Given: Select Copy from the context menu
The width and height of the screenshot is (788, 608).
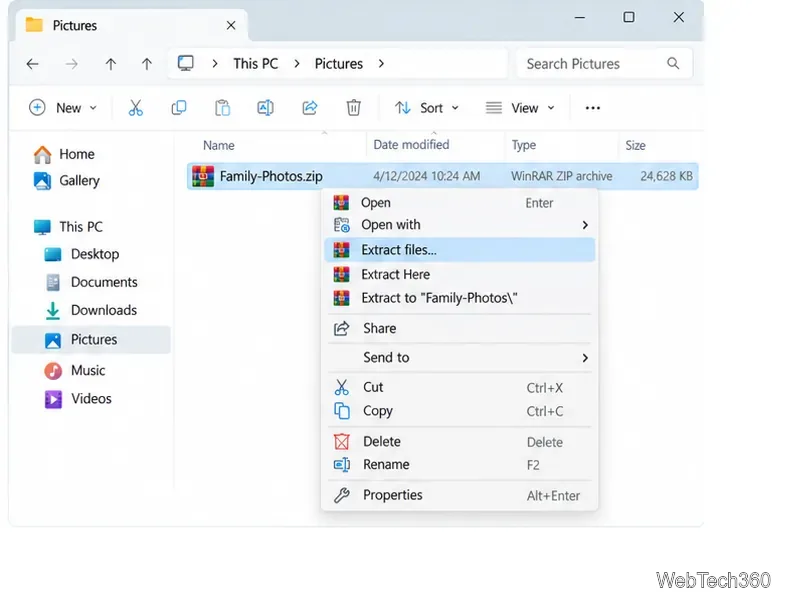Looking at the screenshot, I should 460,411.
